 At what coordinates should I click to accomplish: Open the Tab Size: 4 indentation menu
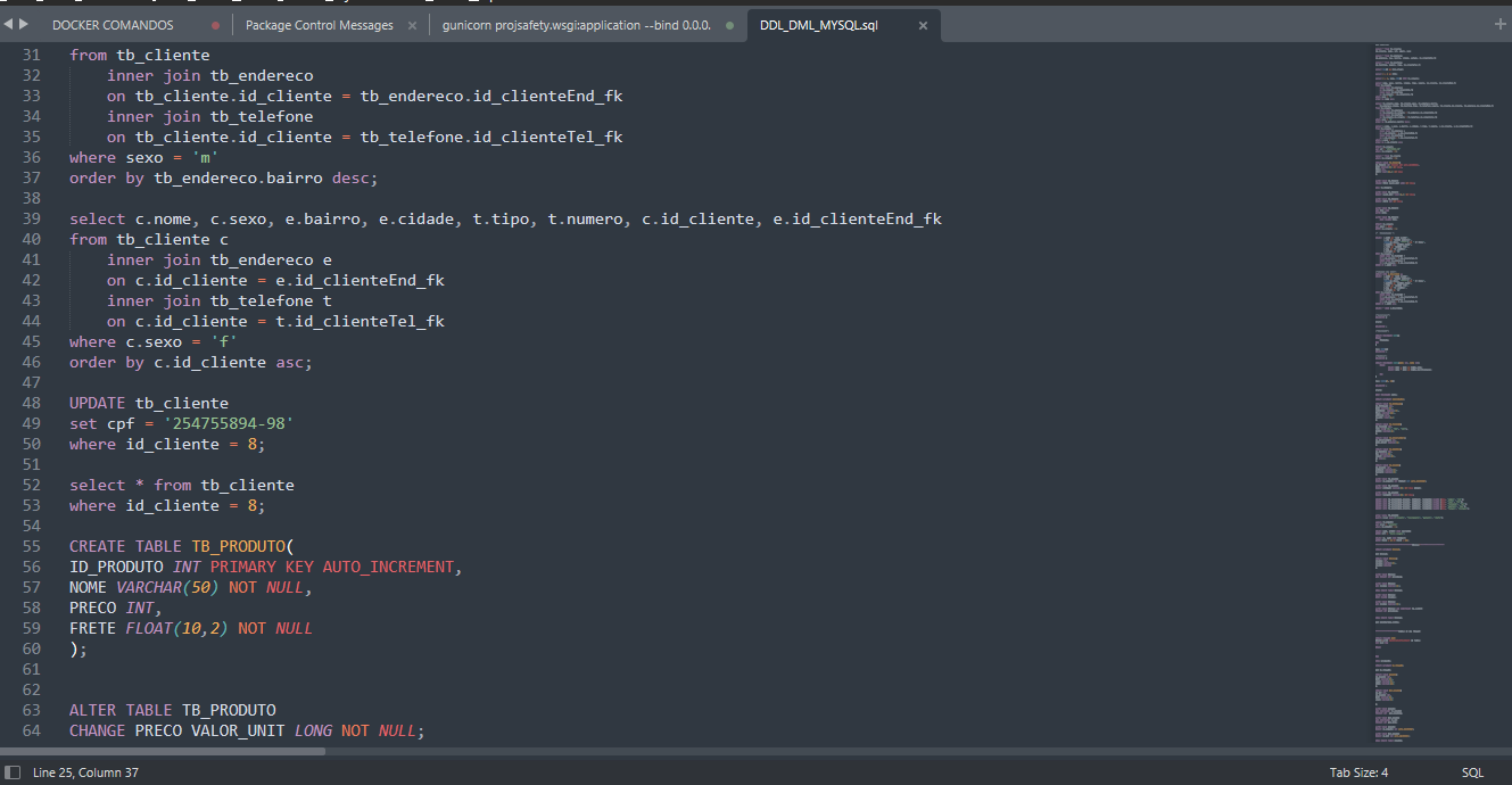tap(1358, 772)
